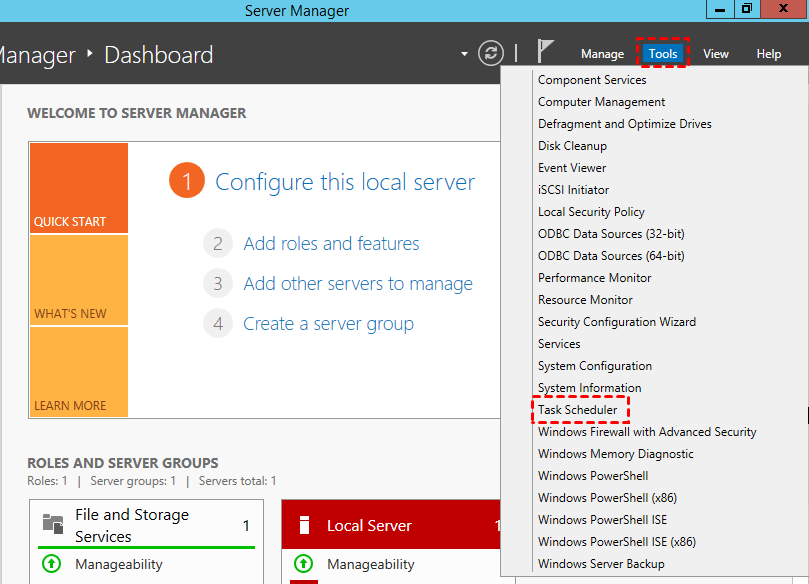809x584 pixels.
Task: Click the green Manageability status icon under File and Storage Services
Action: point(49,564)
